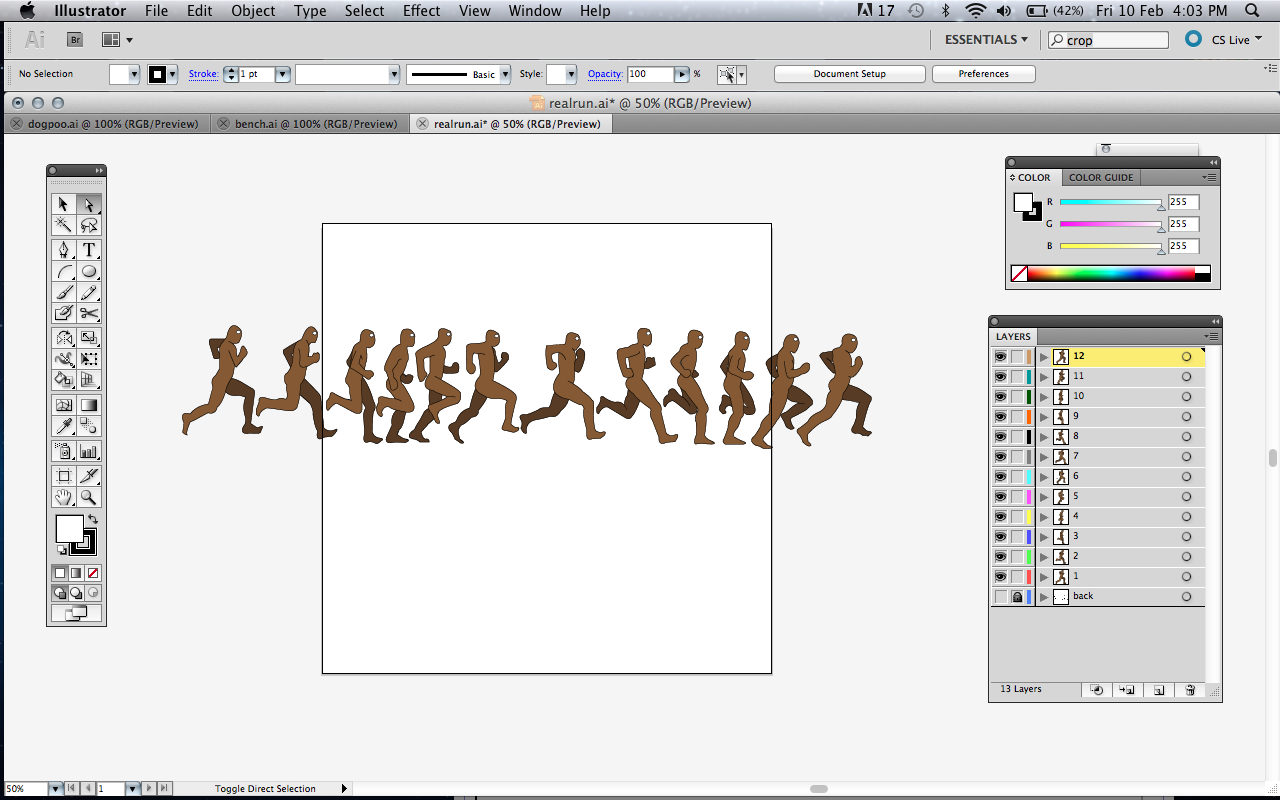Pick the Scale tool

[x=89, y=338]
